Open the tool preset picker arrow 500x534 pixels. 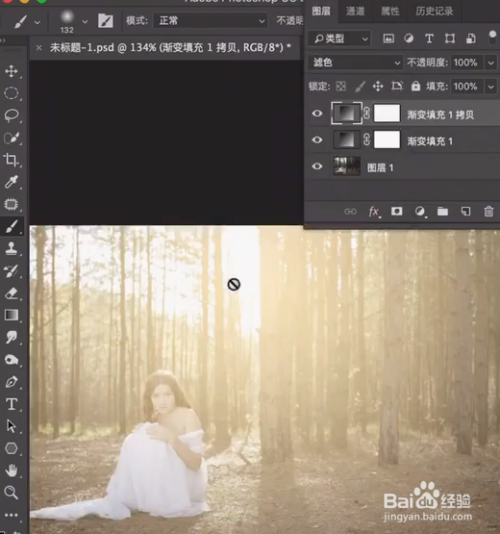tap(37, 22)
